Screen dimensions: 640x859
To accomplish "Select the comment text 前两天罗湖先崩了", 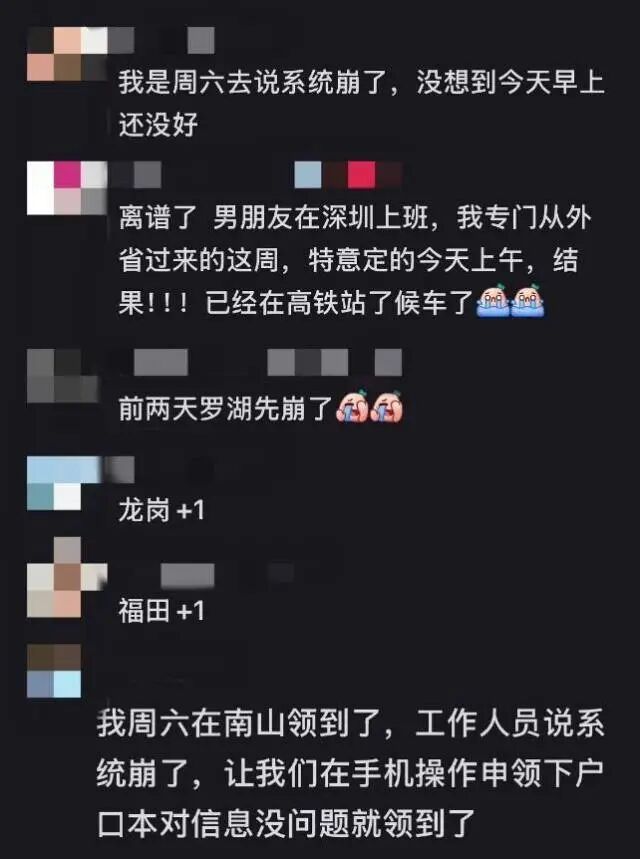I will [226, 408].
